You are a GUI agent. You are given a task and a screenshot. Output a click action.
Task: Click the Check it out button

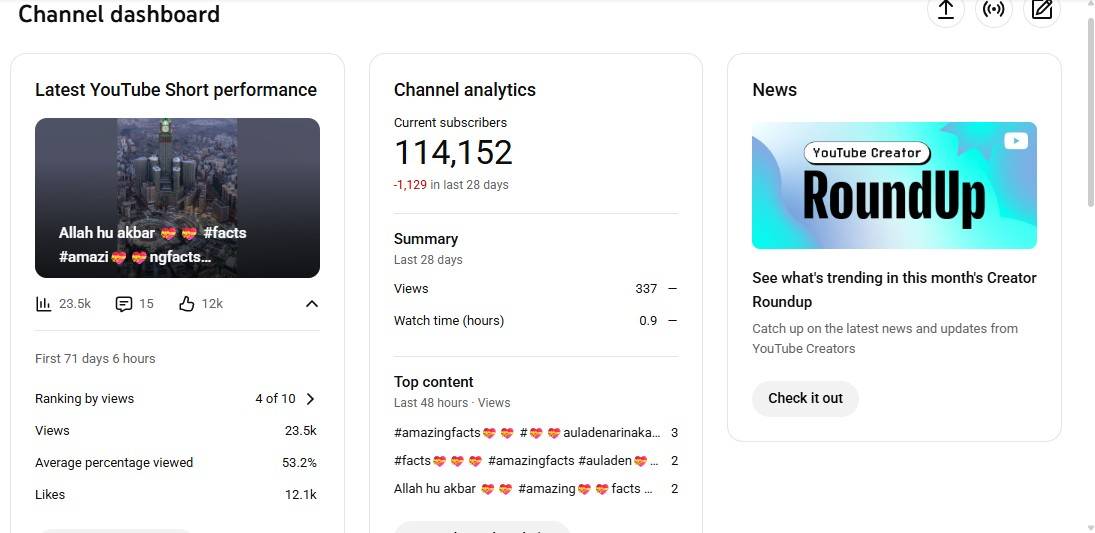(x=805, y=398)
